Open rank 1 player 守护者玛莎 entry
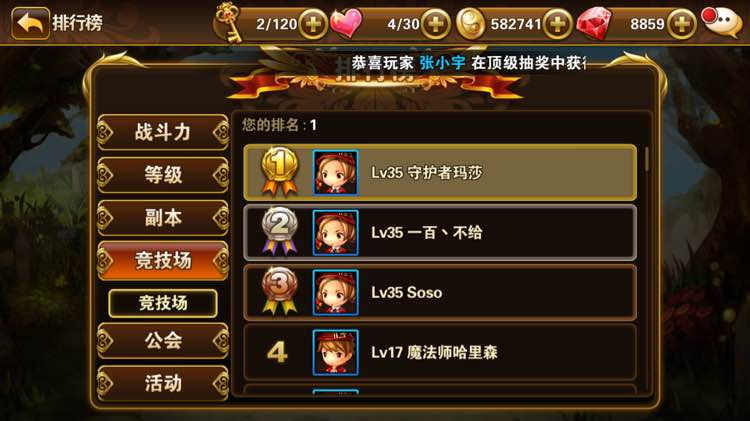 click(x=440, y=172)
